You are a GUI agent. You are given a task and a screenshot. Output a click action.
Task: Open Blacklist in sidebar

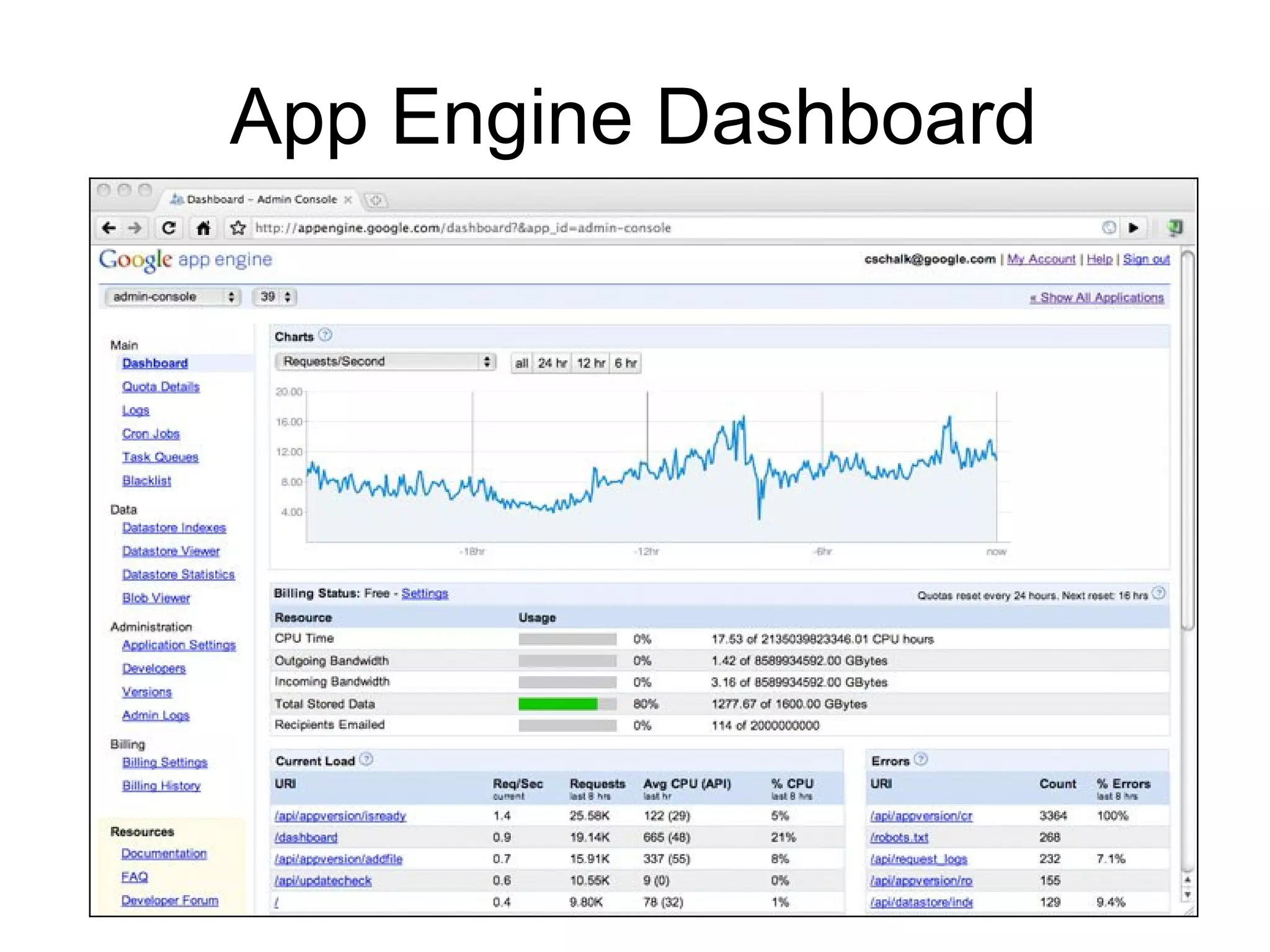click(x=146, y=481)
